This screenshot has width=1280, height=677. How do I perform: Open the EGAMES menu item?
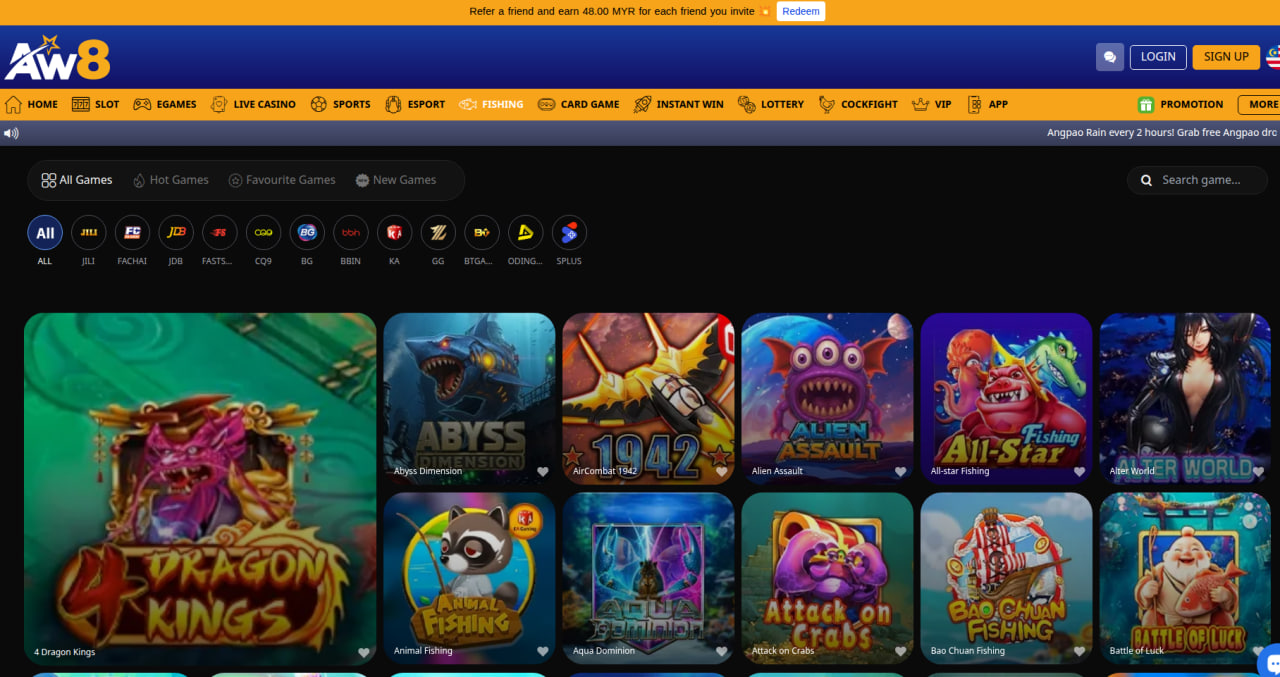click(x=165, y=104)
